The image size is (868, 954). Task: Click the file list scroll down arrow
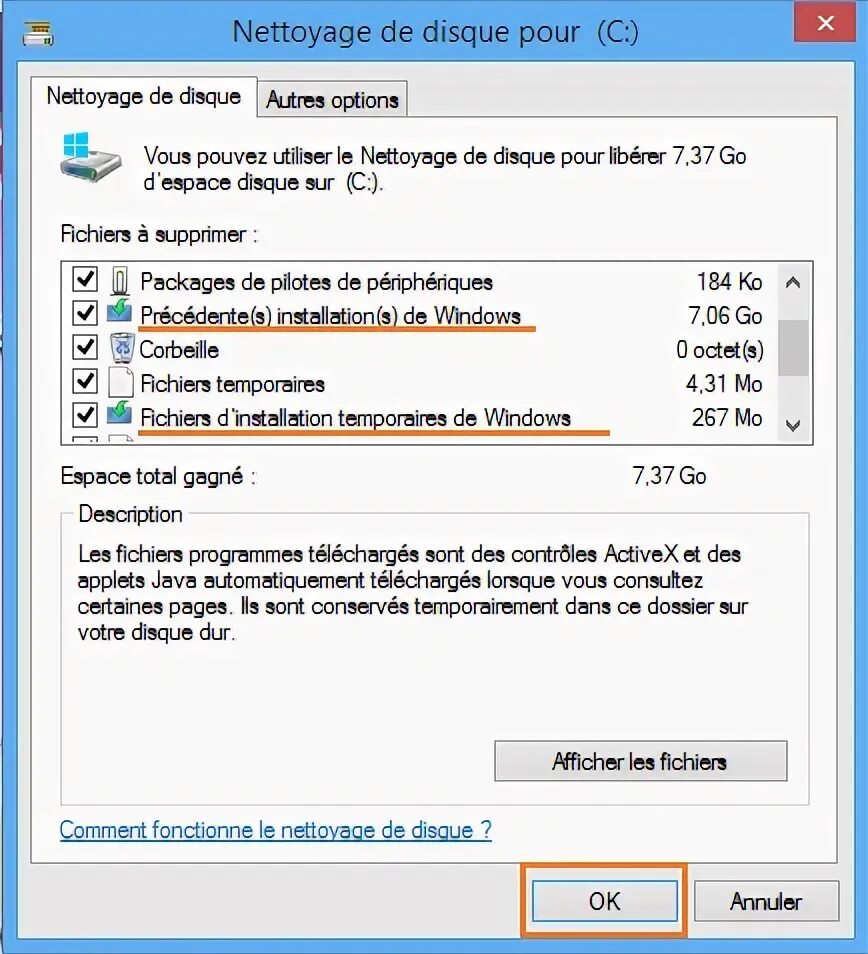[x=793, y=425]
